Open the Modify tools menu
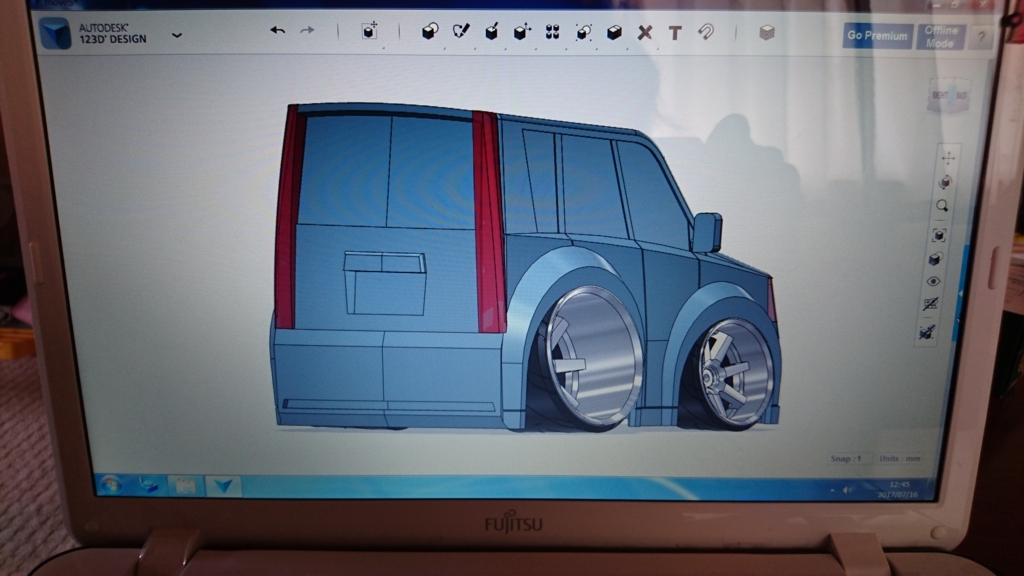The height and width of the screenshot is (576, 1024). [522, 31]
